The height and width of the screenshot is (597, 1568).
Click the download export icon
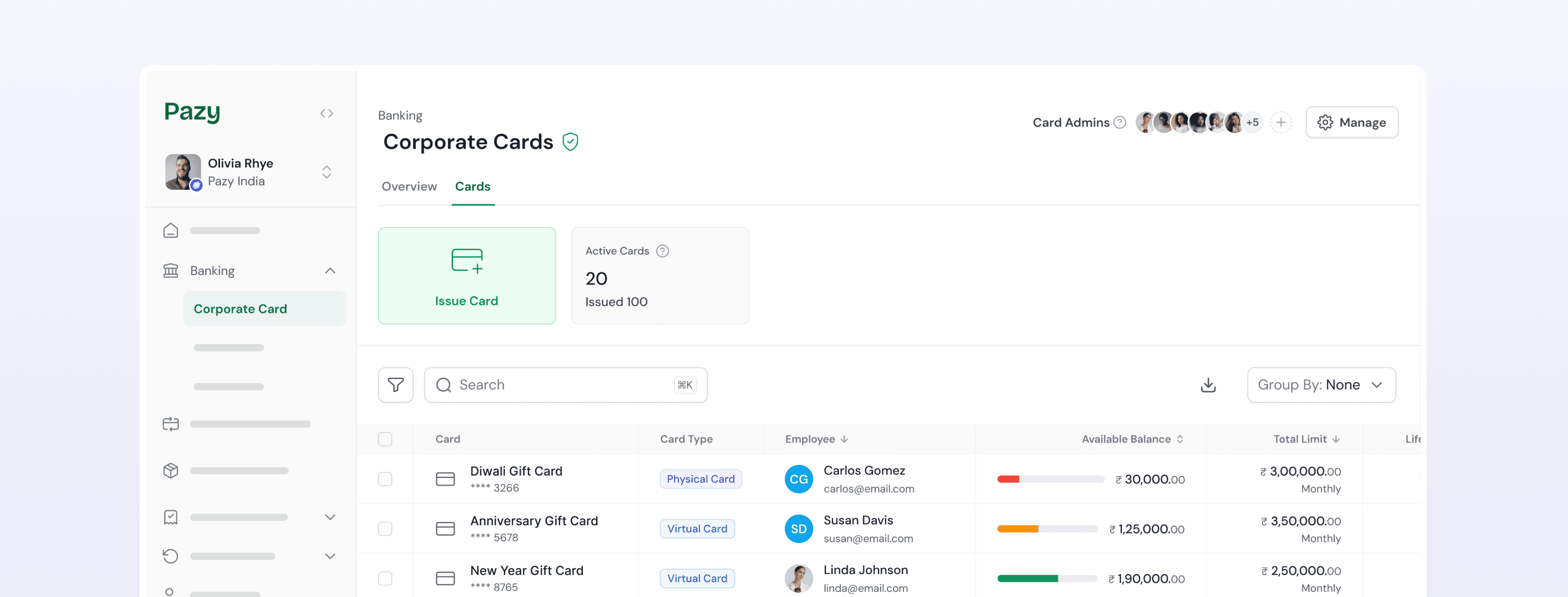(1208, 385)
